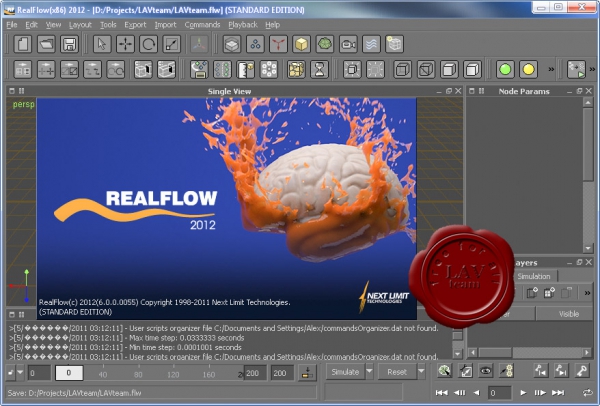This screenshot has height=406, width=600.
Task: Activate the Select arrow tool
Action: coord(102,44)
